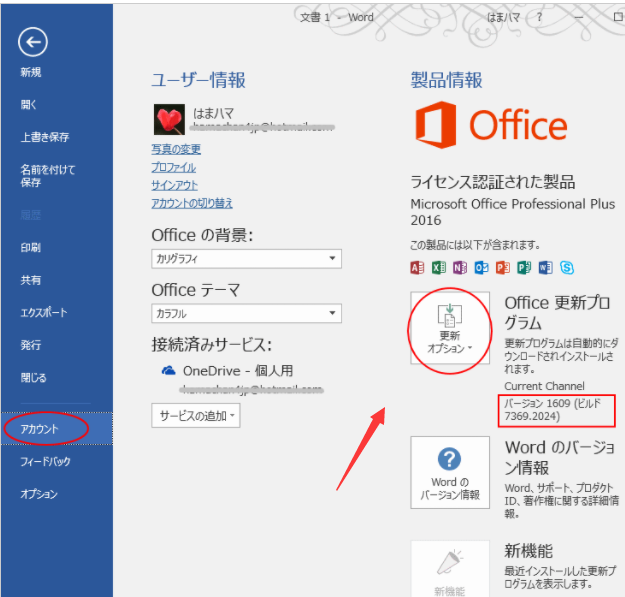The image size is (625, 597).
Task: Select 発行 in the sidebar
Action: click(x=31, y=345)
